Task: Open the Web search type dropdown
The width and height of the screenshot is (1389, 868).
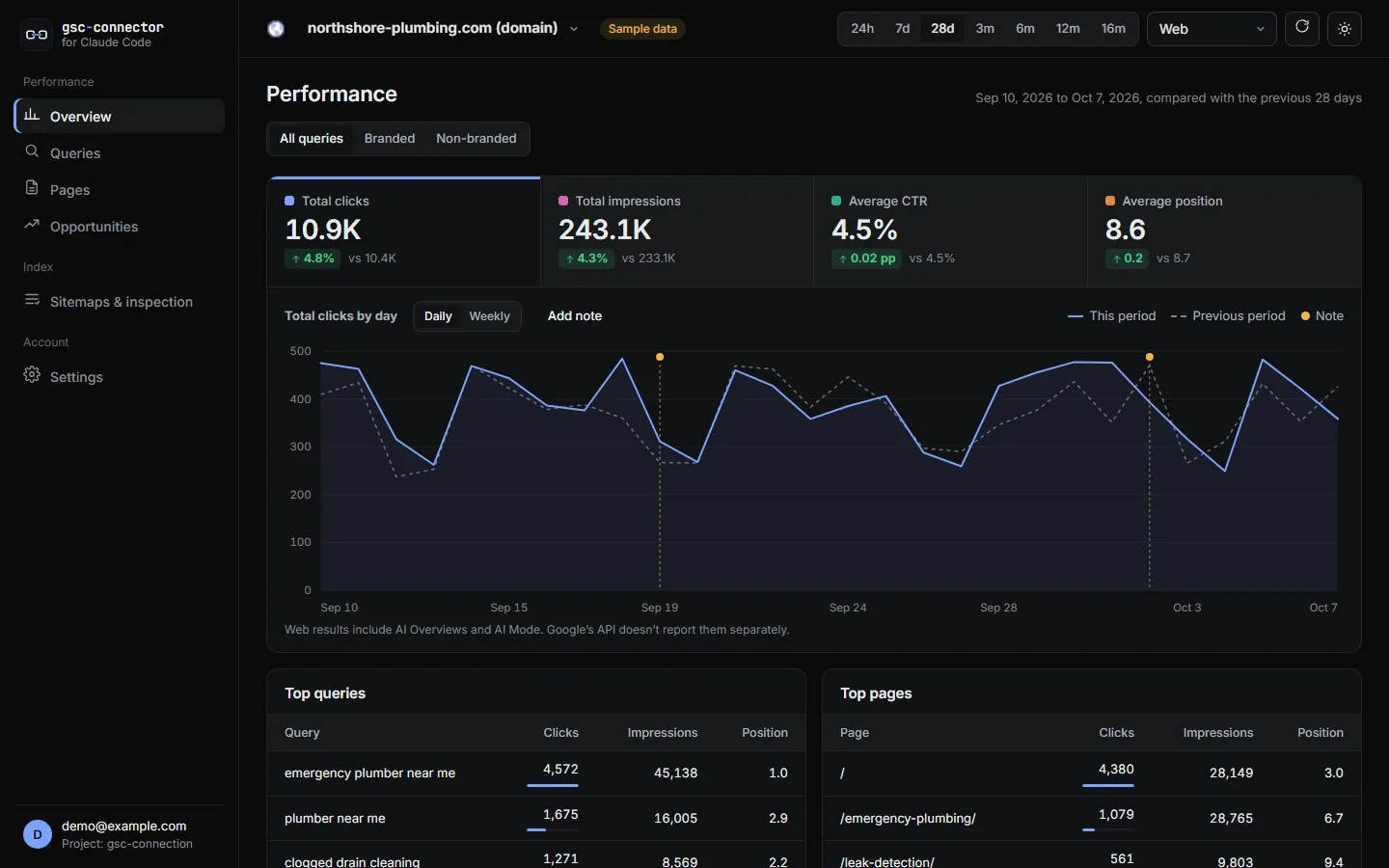Action: coord(1212,29)
